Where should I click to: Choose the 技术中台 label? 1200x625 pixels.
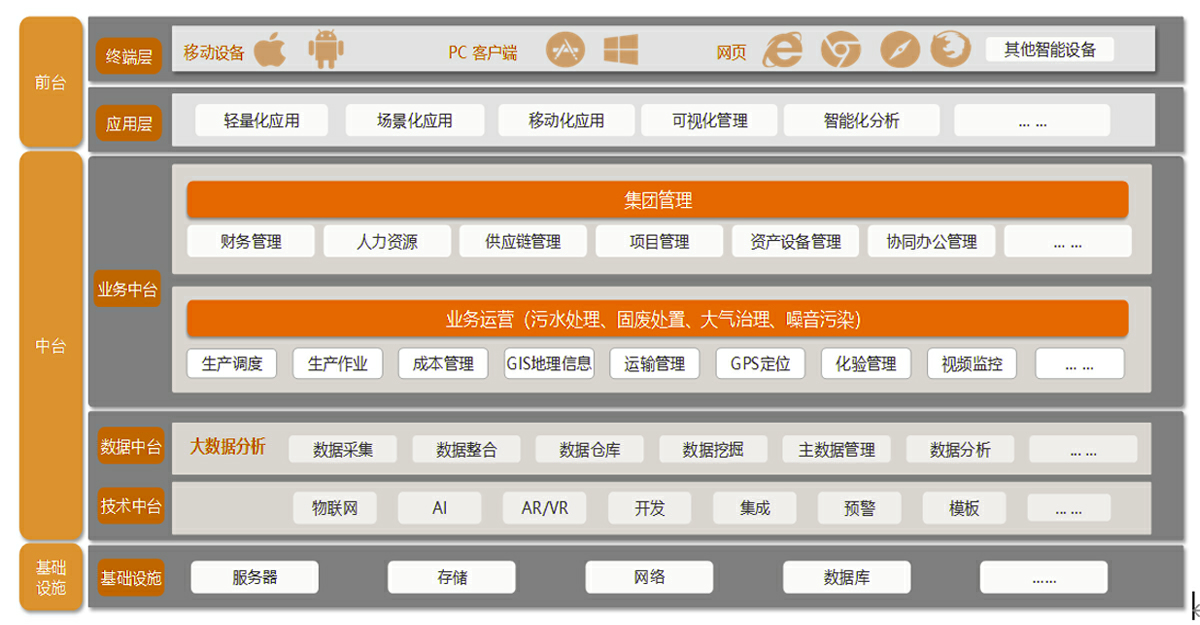click(130, 506)
